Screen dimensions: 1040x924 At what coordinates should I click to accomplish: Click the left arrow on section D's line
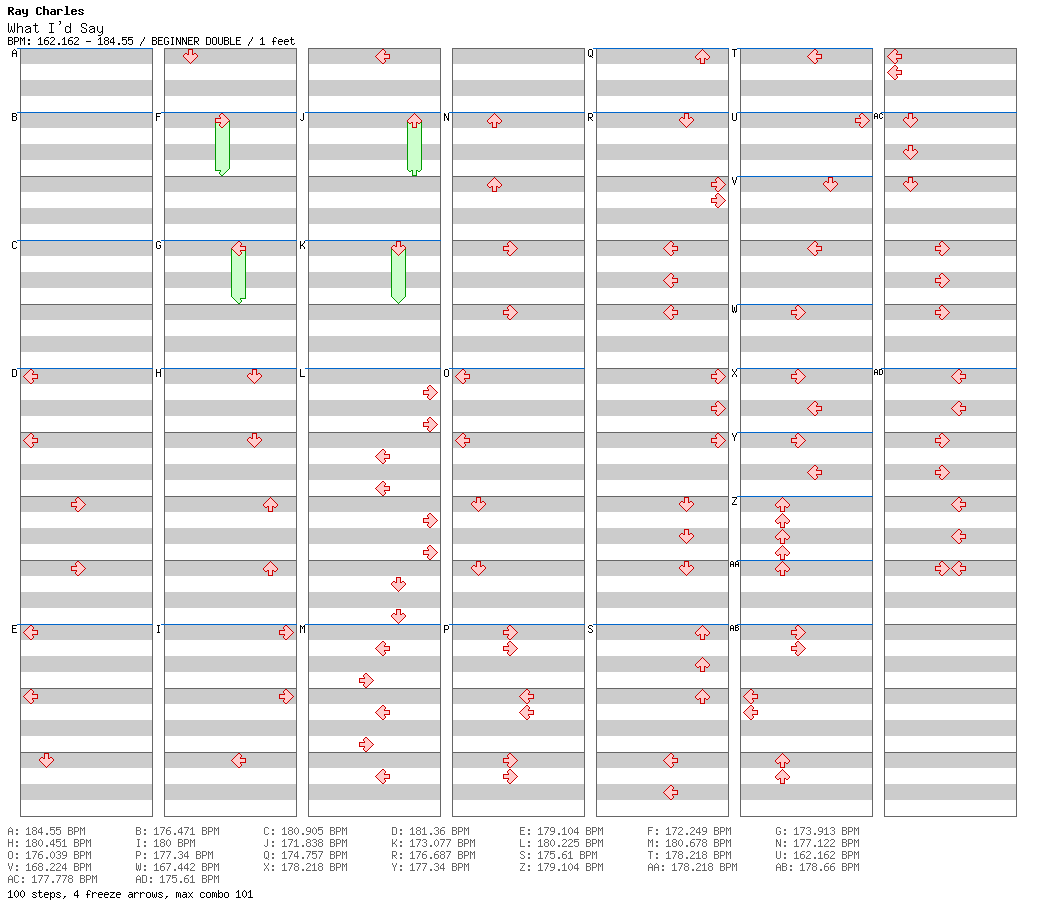[x=31, y=377]
